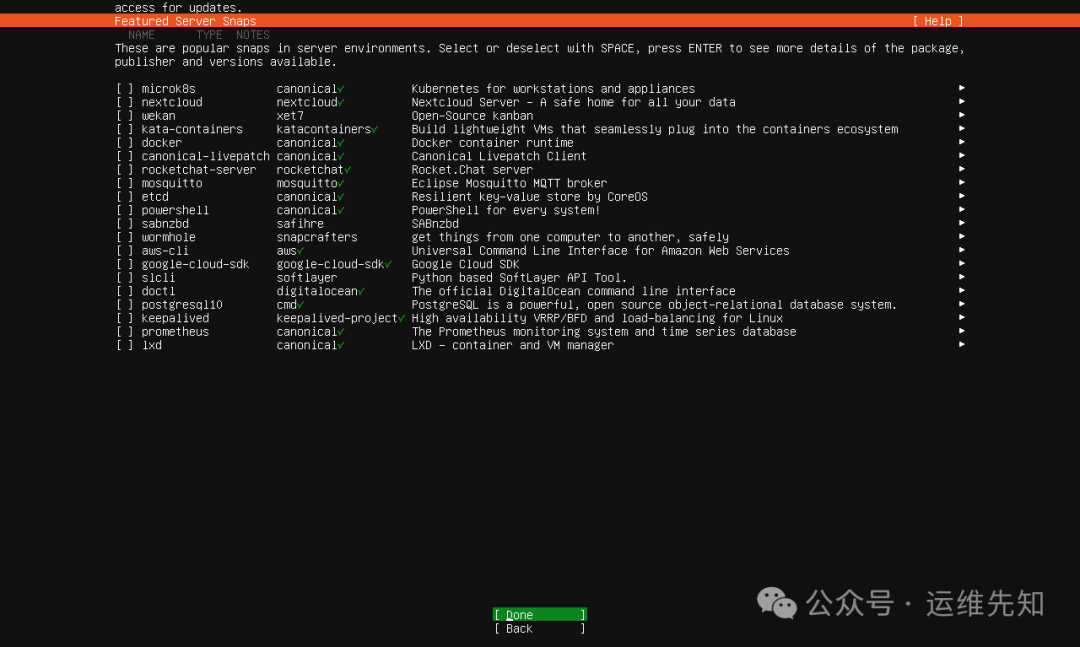Image resolution: width=1080 pixels, height=647 pixels.
Task: Click the postgresql10 snap name
Action: pyautogui.click(x=182, y=305)
